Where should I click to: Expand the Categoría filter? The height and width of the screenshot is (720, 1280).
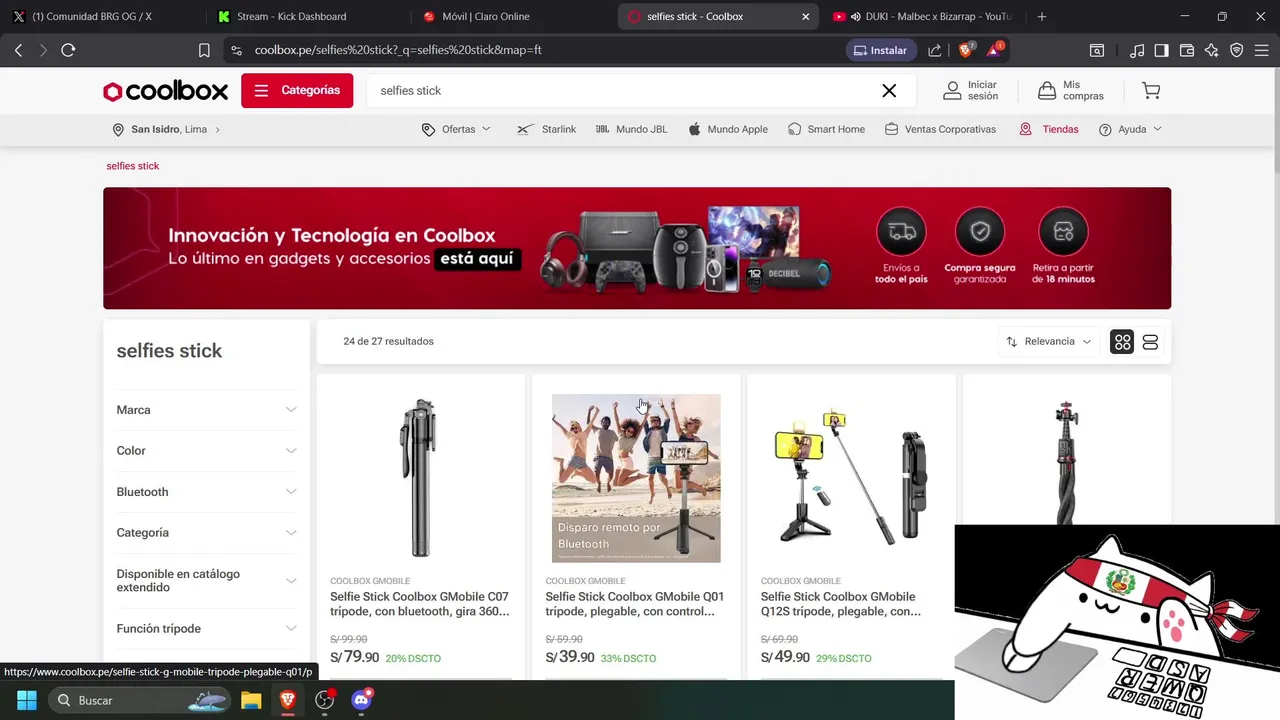pos(206,533)
